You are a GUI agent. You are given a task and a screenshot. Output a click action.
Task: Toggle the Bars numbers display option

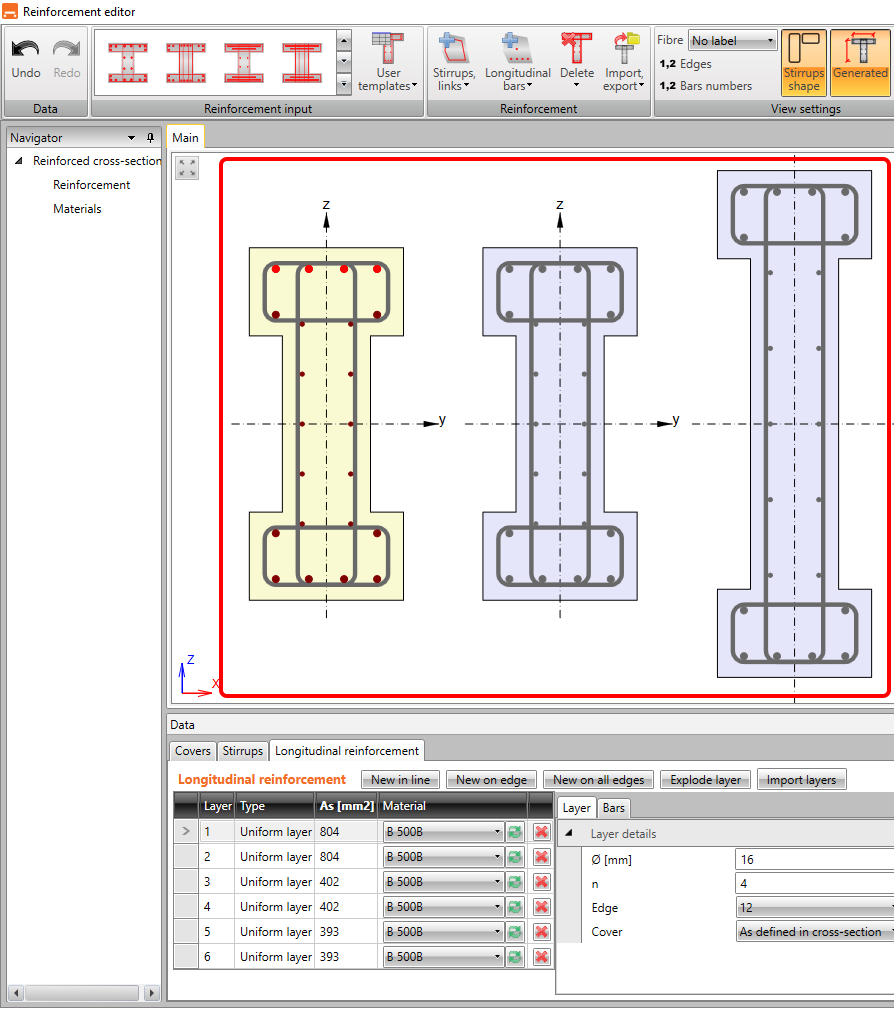pos(705,86)
